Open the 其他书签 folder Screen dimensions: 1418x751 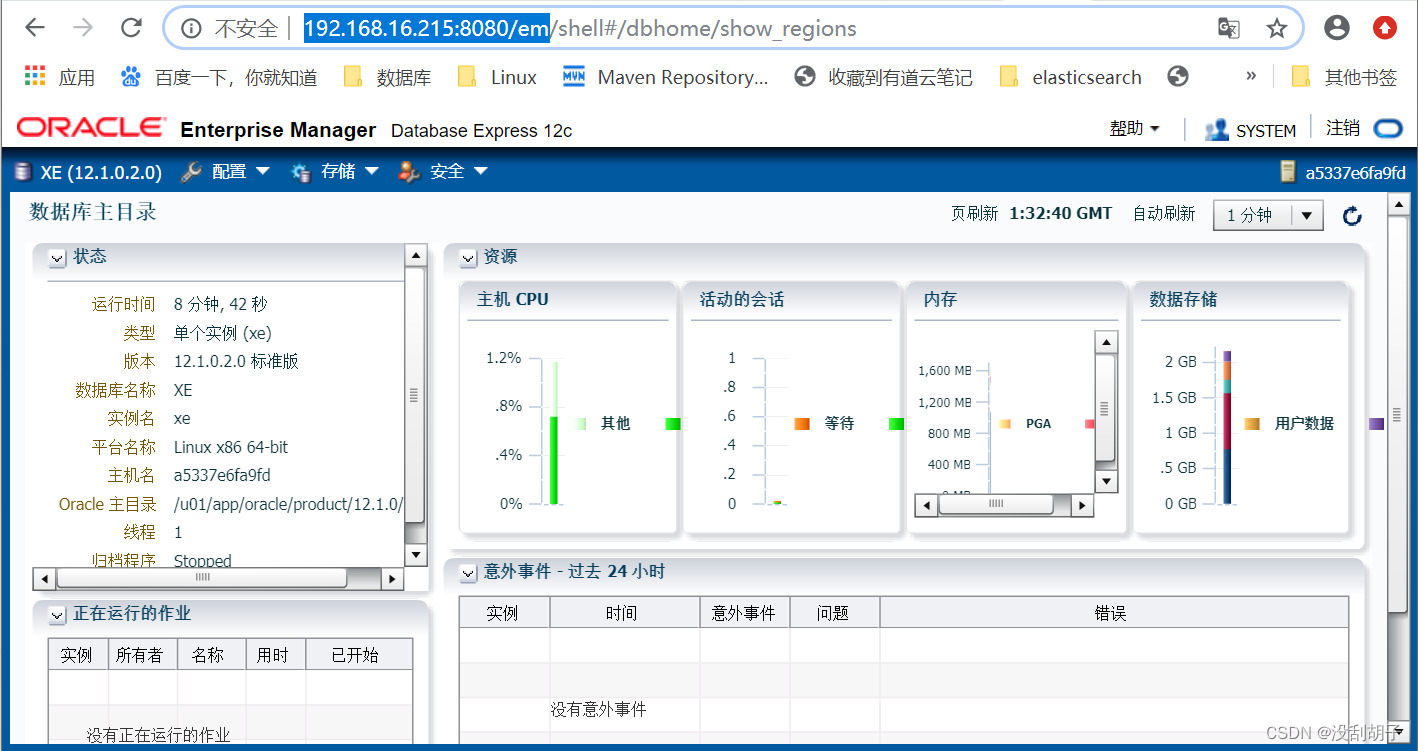(1345, 77)
